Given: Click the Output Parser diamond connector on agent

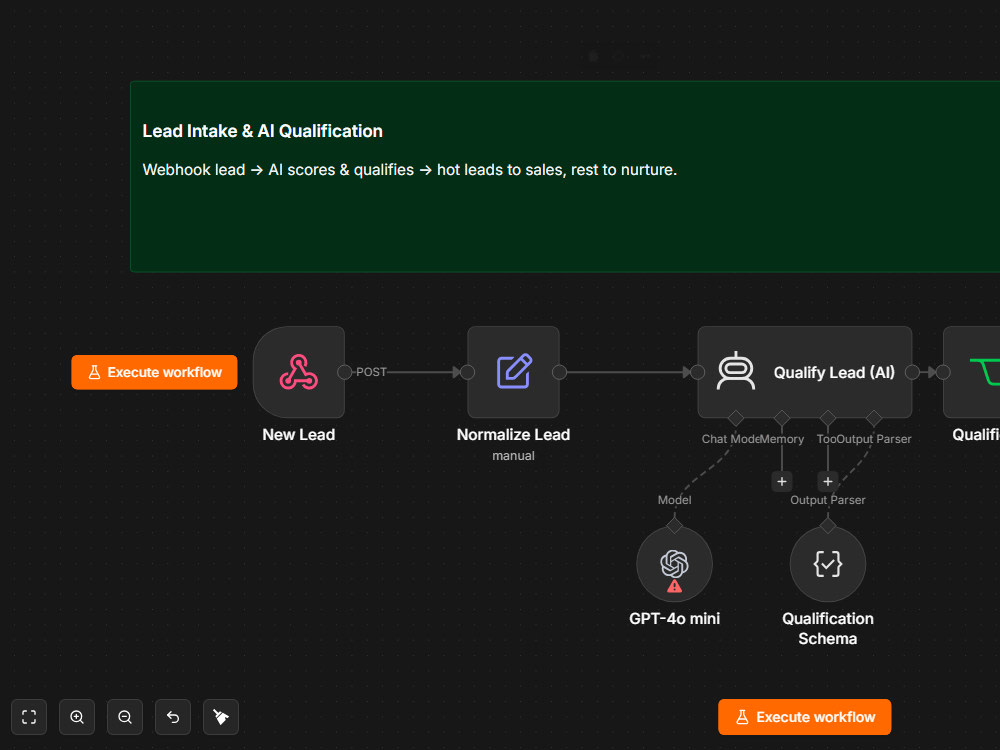Looking at the screenshot, I should pos(874,418).
